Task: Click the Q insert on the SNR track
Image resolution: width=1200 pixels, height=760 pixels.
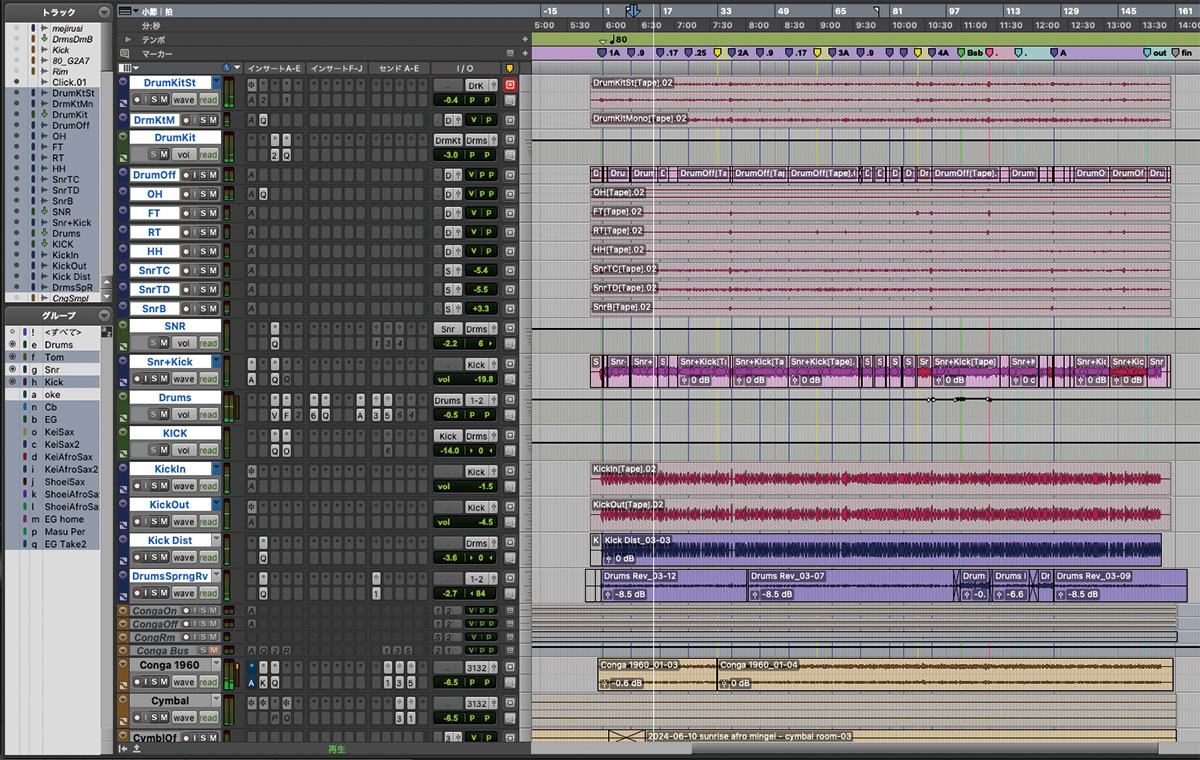Action: (x=275, y=343)
